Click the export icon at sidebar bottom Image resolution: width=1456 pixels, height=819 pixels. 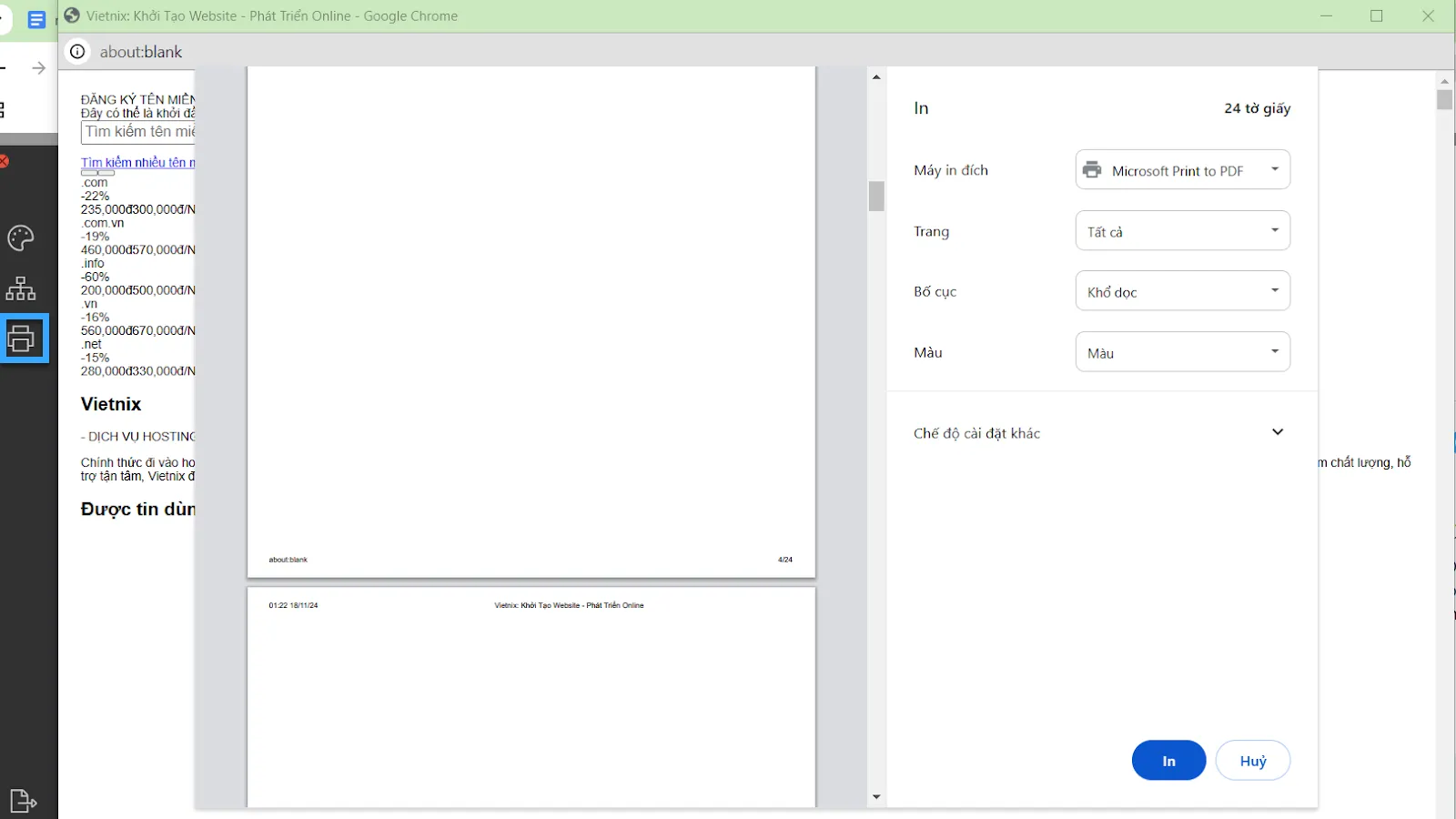[23, 801]
